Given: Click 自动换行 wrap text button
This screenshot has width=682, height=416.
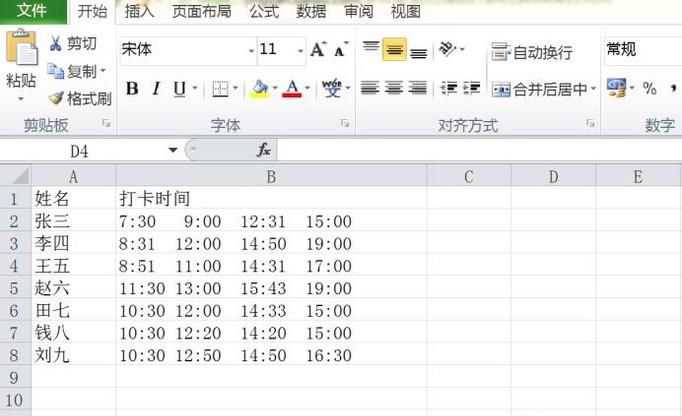Looking at the screenshot, I should click(532, 52).
